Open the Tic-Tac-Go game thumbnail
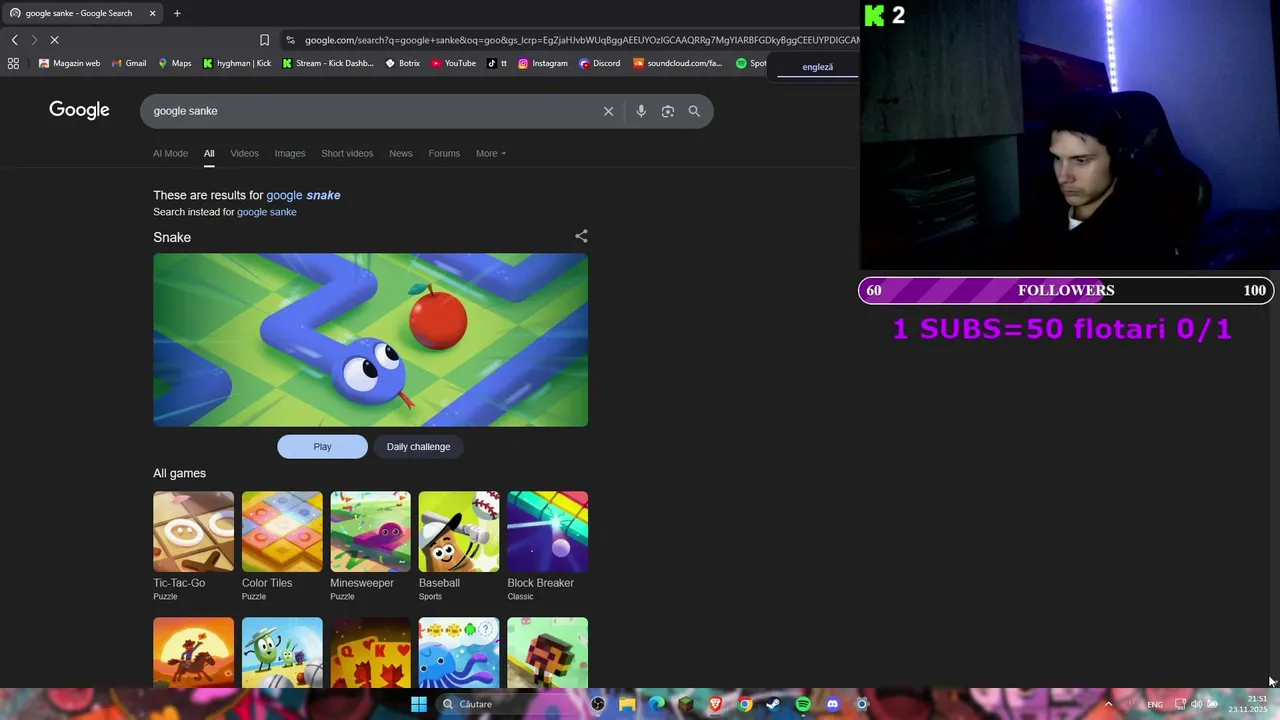 (193, 531)
